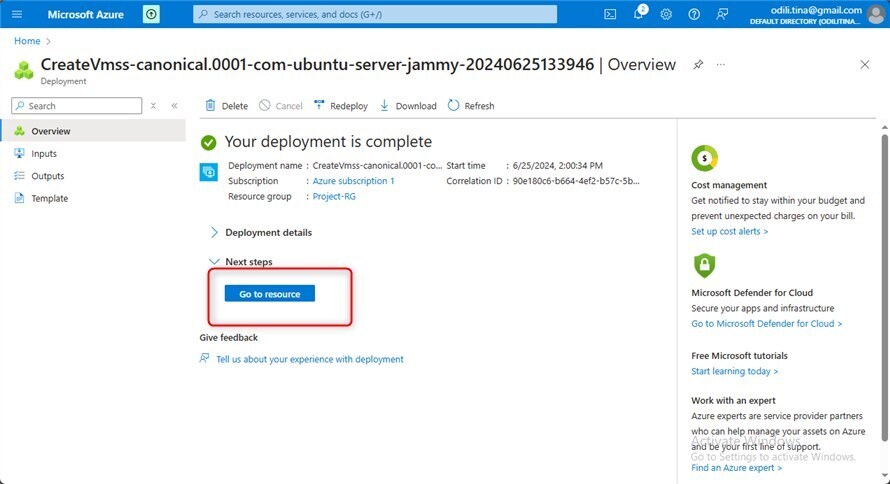Click the Overview sidebar icon
The image size is (890, 484).
[19, 131]
